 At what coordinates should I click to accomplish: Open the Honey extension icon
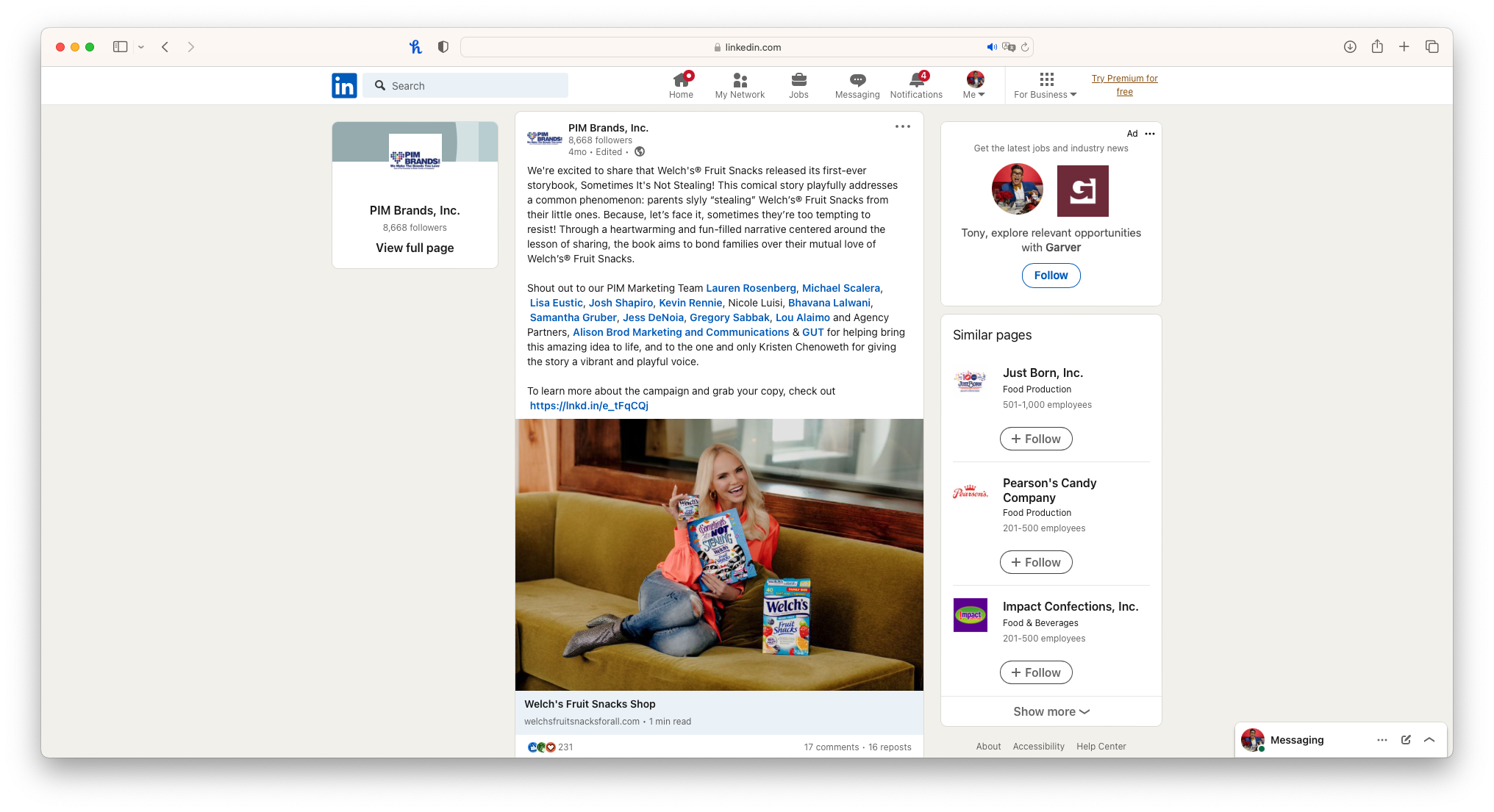pyautogui.click(x=415, y=47)
